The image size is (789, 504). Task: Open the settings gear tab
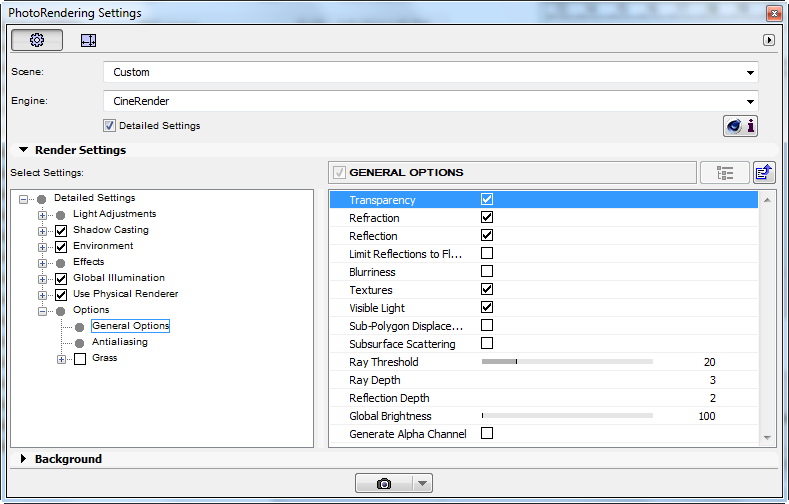click(x=37, y=40)
